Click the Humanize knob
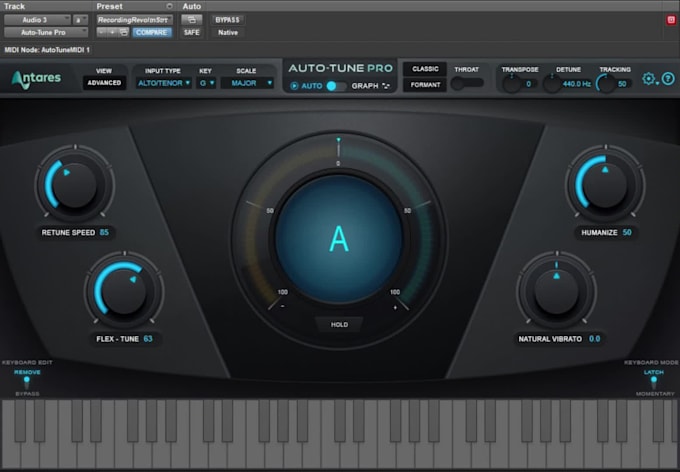 [x=605, y=184]
